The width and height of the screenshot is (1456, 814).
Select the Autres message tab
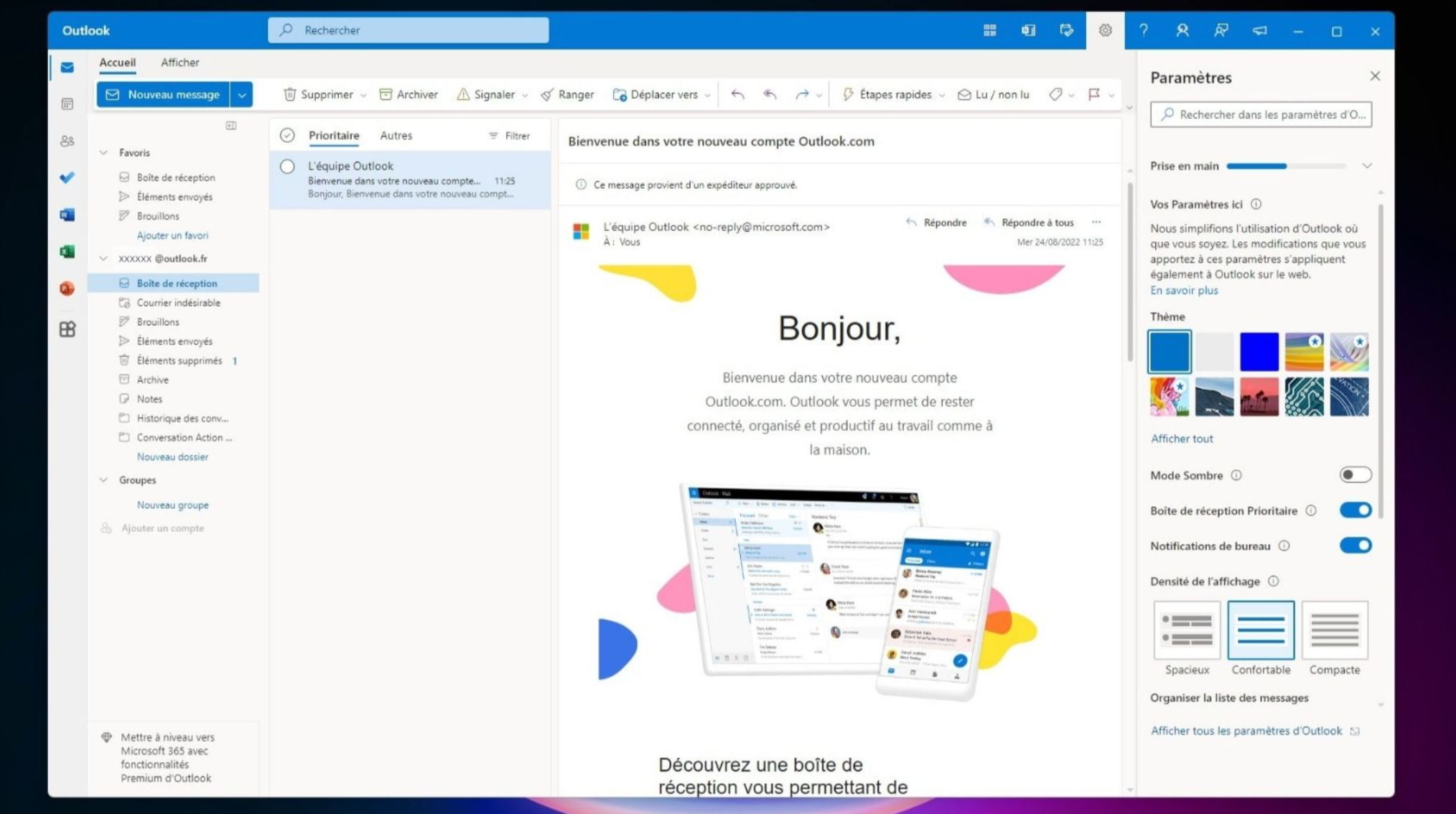[x=396, y=135]
